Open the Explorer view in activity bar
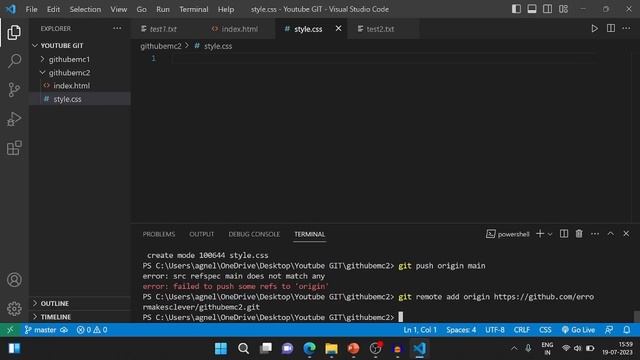The width and height of the screenshot is (640, 360). [14, 32]
